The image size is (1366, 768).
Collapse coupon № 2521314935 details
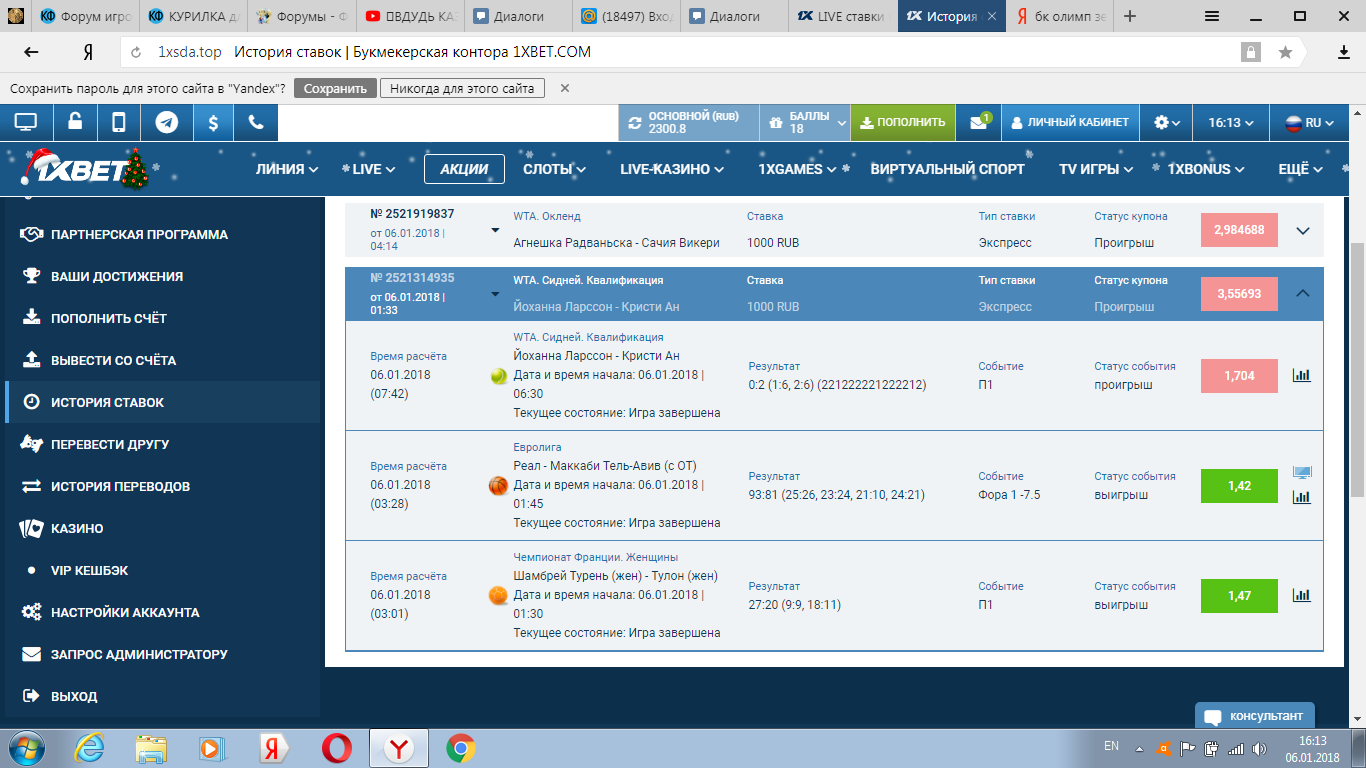point(1303,294)
